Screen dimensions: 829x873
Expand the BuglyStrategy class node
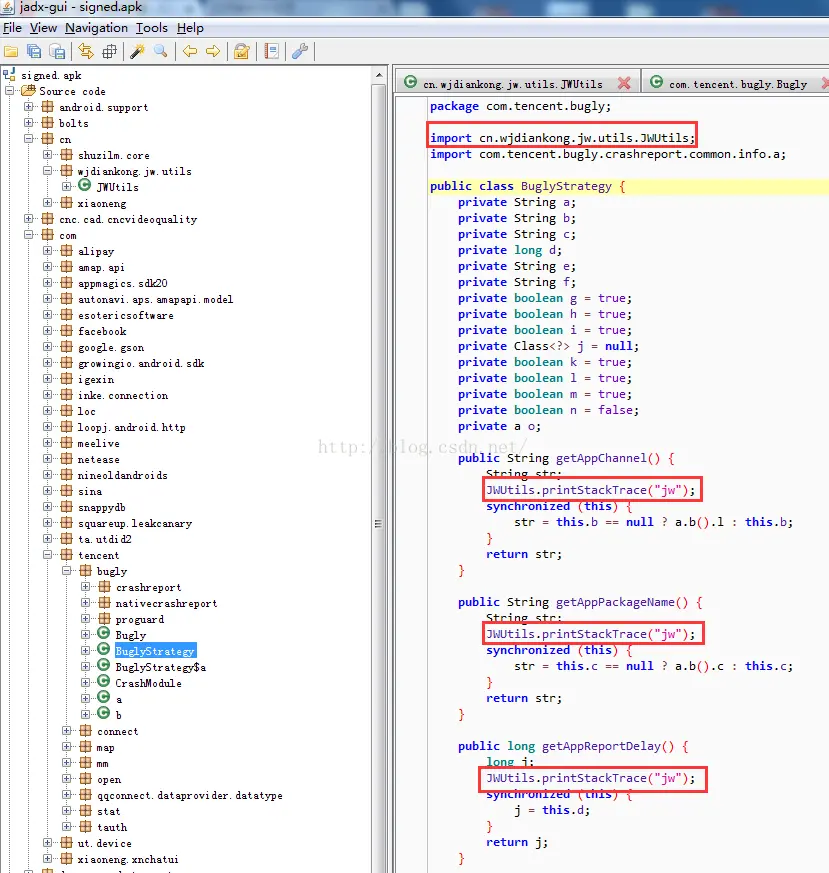click(x=85, y=650)
